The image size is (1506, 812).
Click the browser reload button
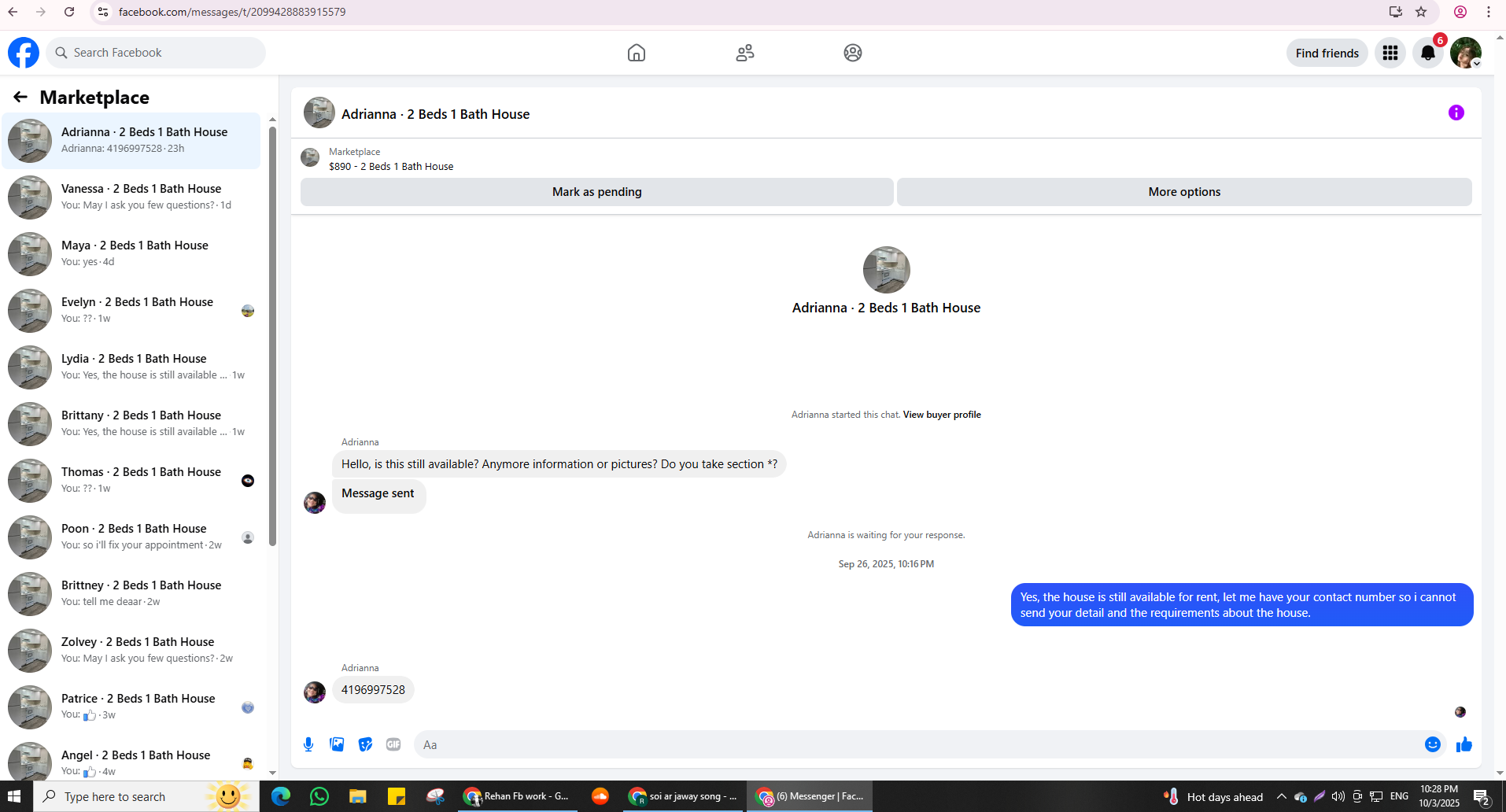69,12
